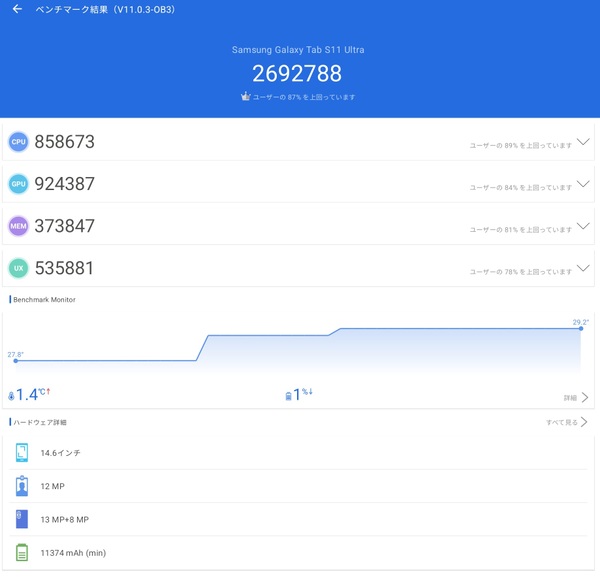Image resolution: width=600 pixels, height=578 pixels.
Task: Click GPU score 924387
Action: 64,184
